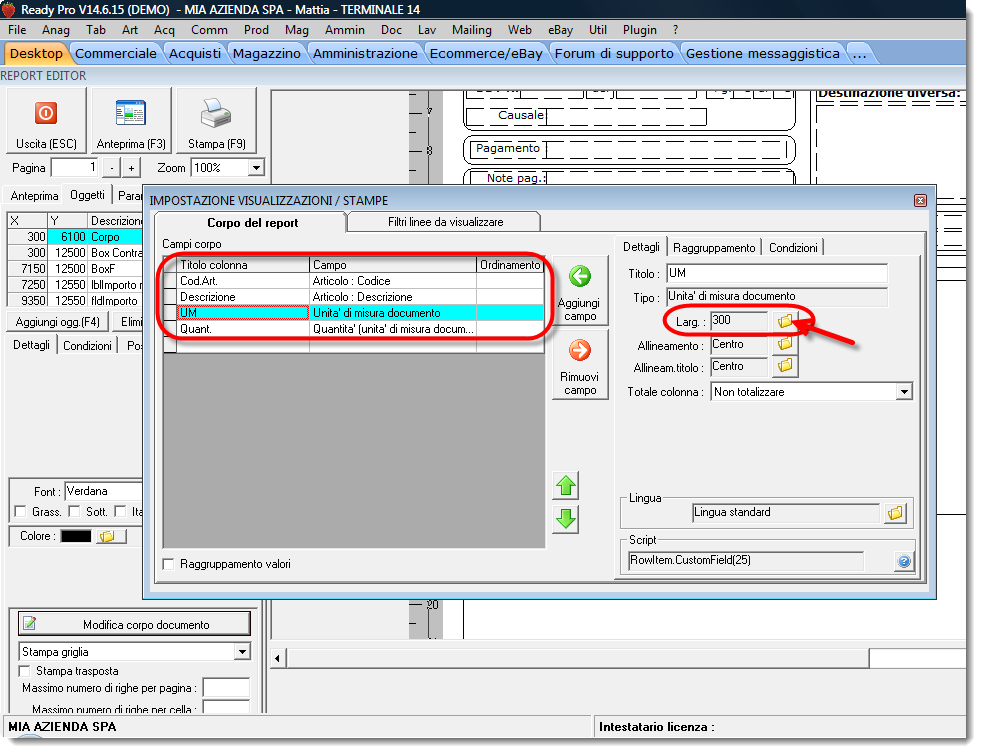
Task: Toggle Stampa trasposta checkbox
Action: pyautogui.click(x=24, y=671)
